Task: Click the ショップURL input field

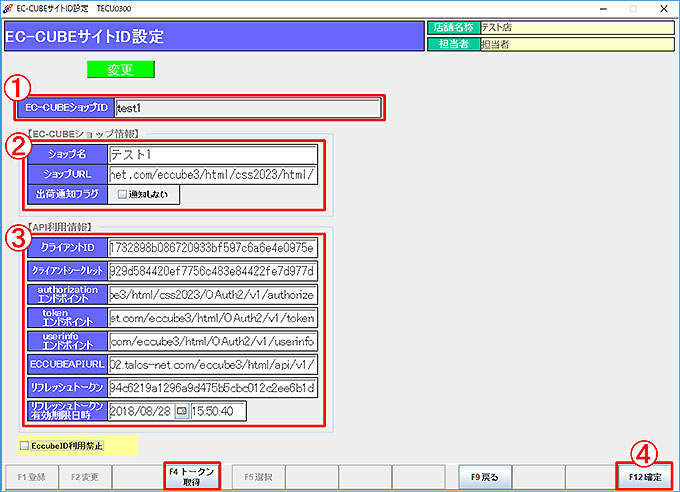Action: pos(213,174)
